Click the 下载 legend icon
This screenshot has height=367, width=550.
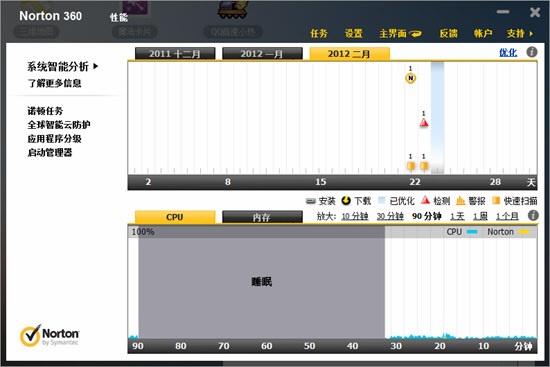[x=346, y=201]
